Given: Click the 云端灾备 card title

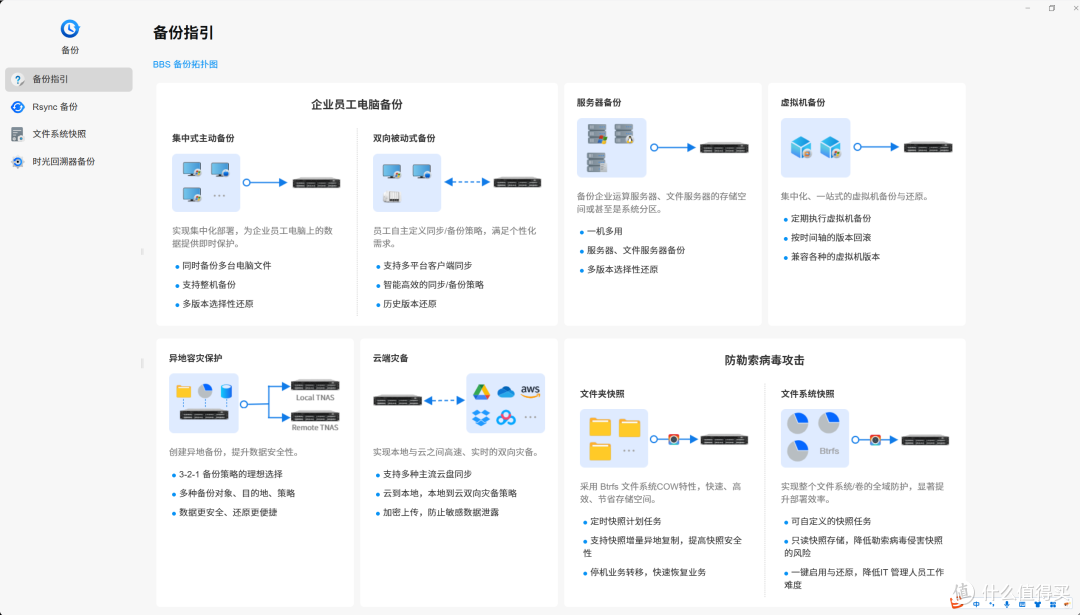Looking at the screenshot, I should click(x=391, y=358).
